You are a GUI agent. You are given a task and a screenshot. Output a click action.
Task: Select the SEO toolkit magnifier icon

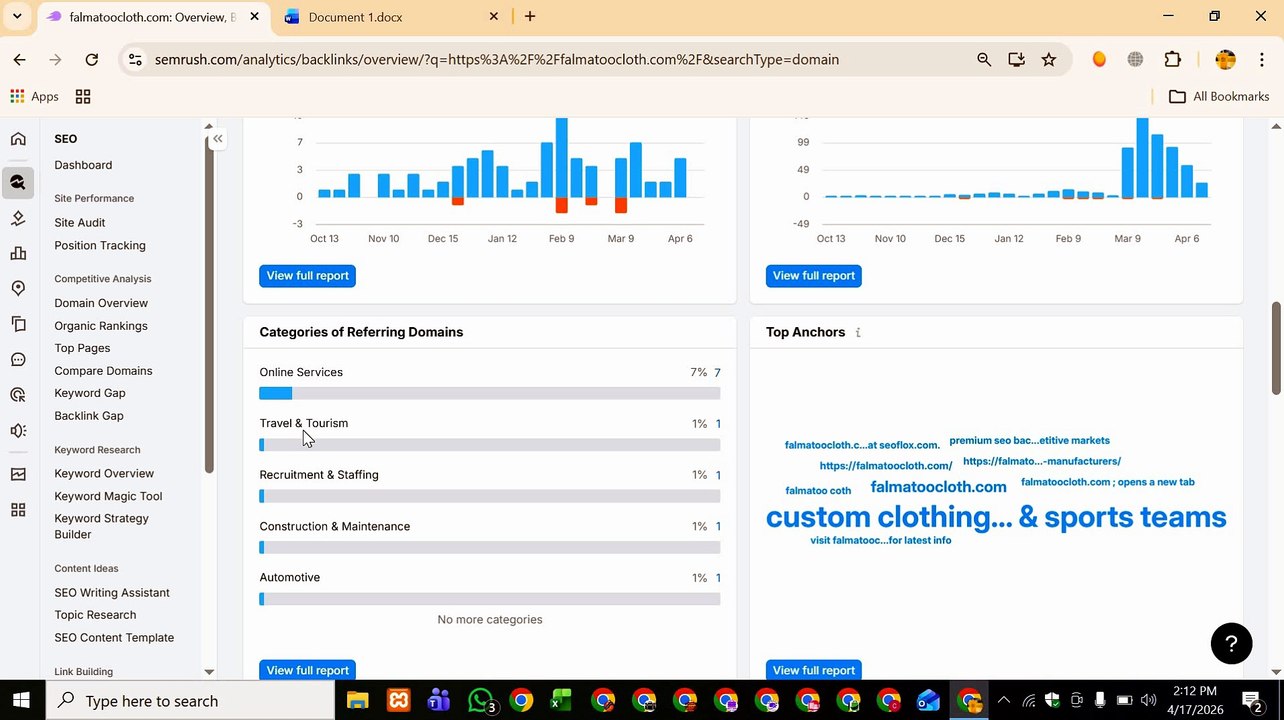point(18,183)
